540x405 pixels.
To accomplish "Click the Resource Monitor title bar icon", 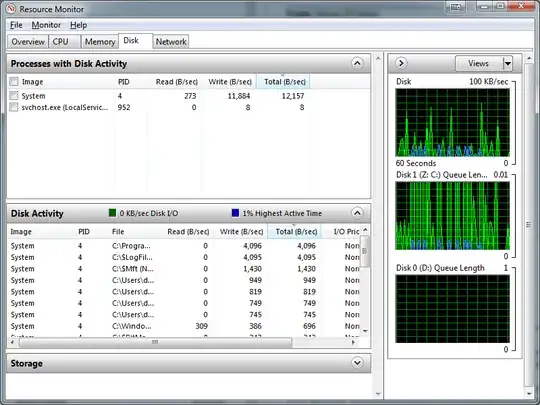I will (x=10, y=8).
